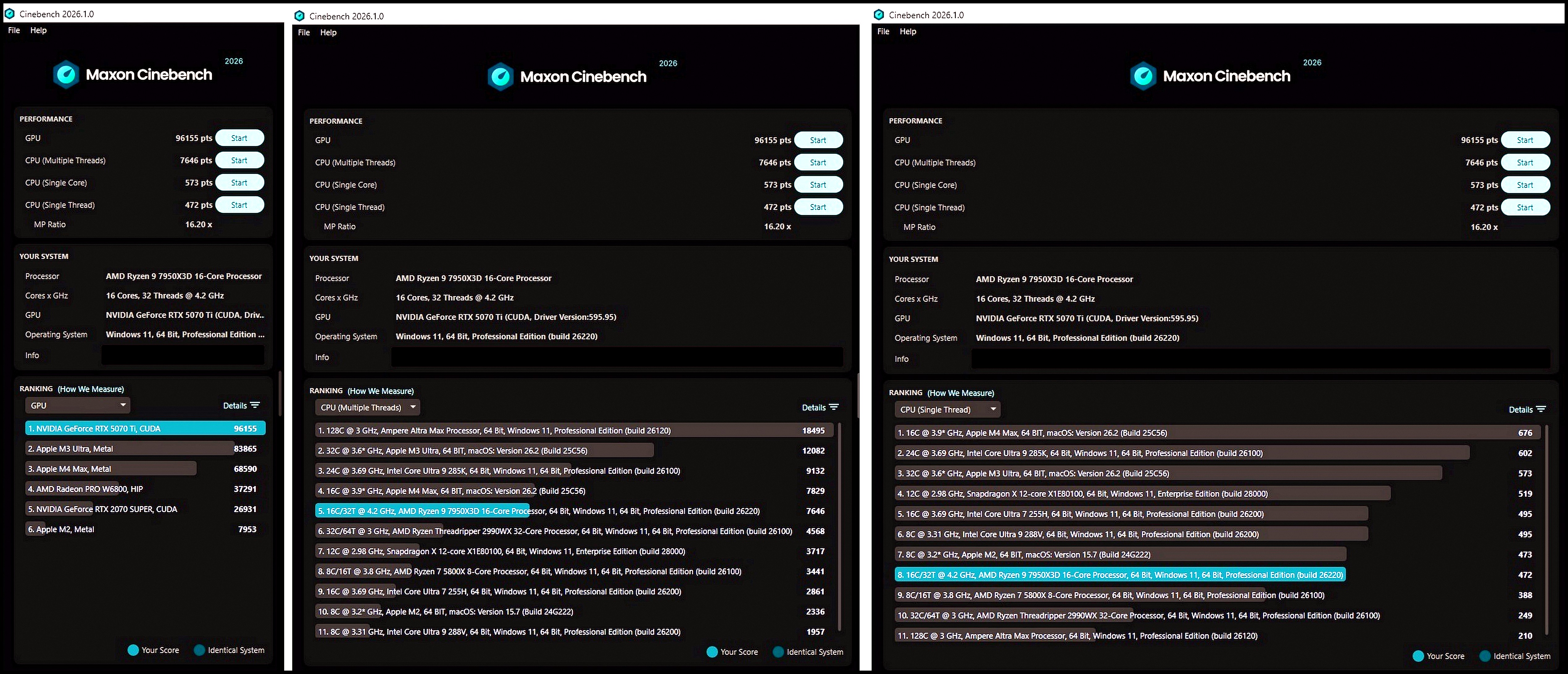
Task: Open How We Measure link in left window
Action: (91, 389)
